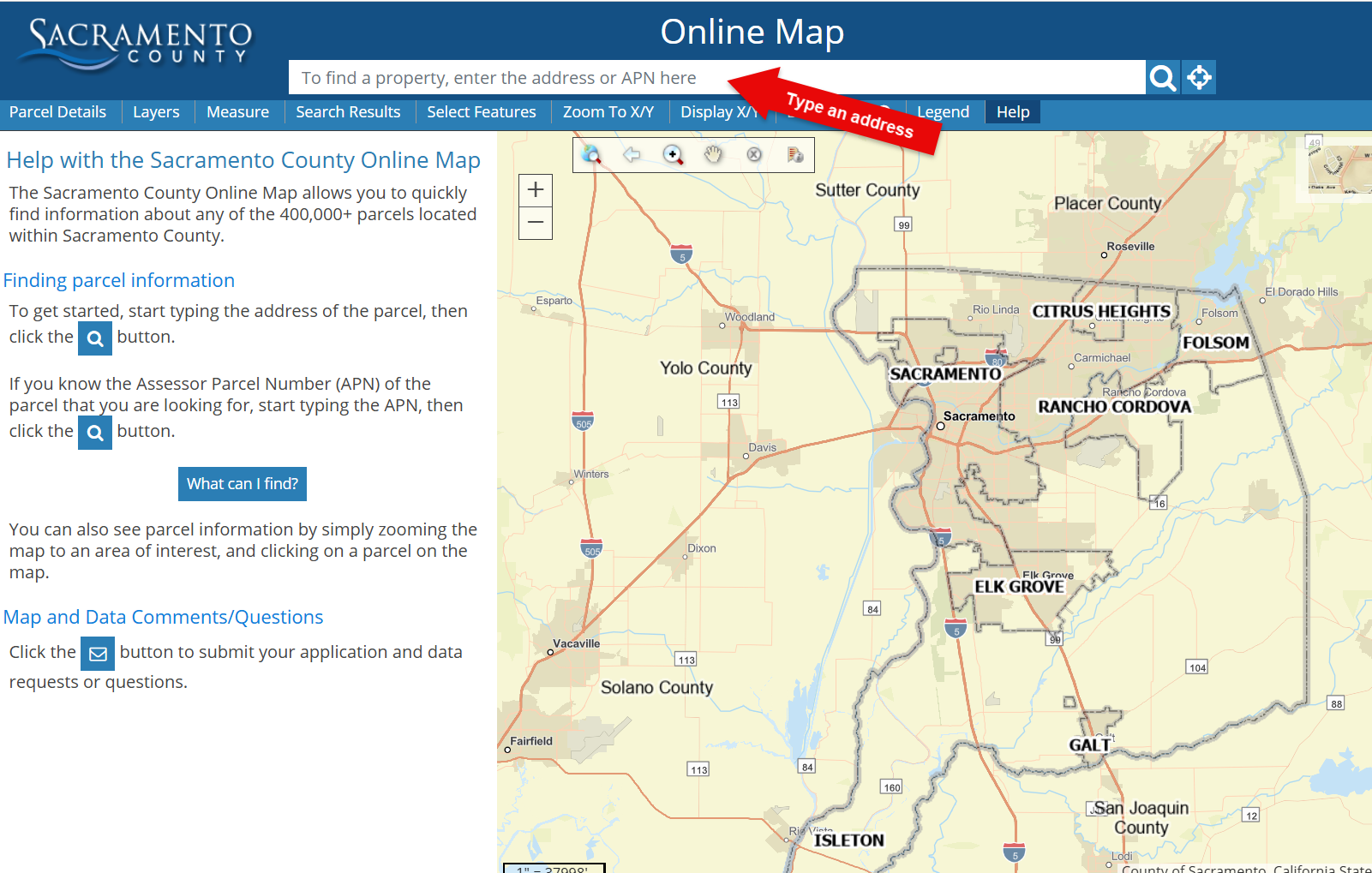This screenshot has width=1372, height=873.
Task: Open the Zoom To X/Y tab
Action: pyautogui.click(x=608, y=112)
